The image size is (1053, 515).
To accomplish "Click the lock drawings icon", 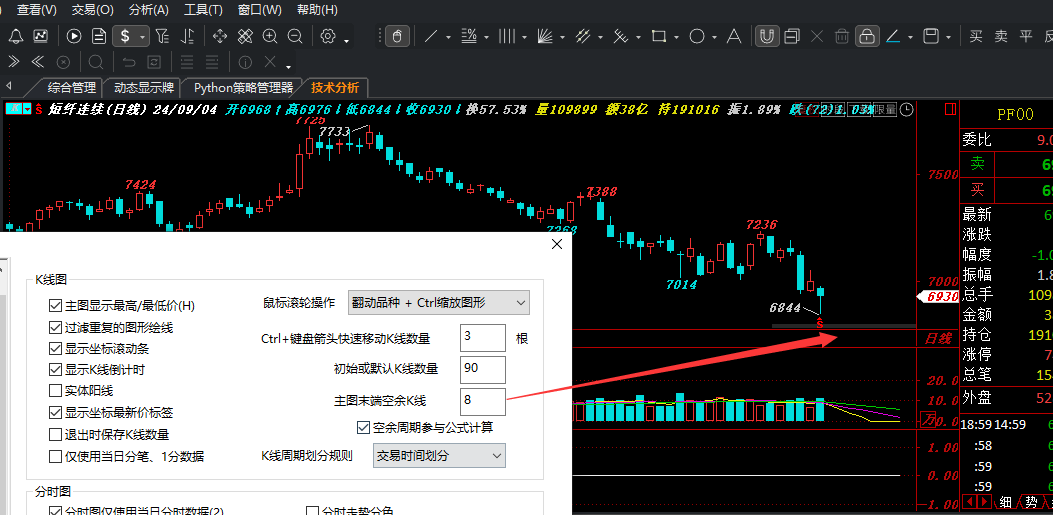I will 867,36.
